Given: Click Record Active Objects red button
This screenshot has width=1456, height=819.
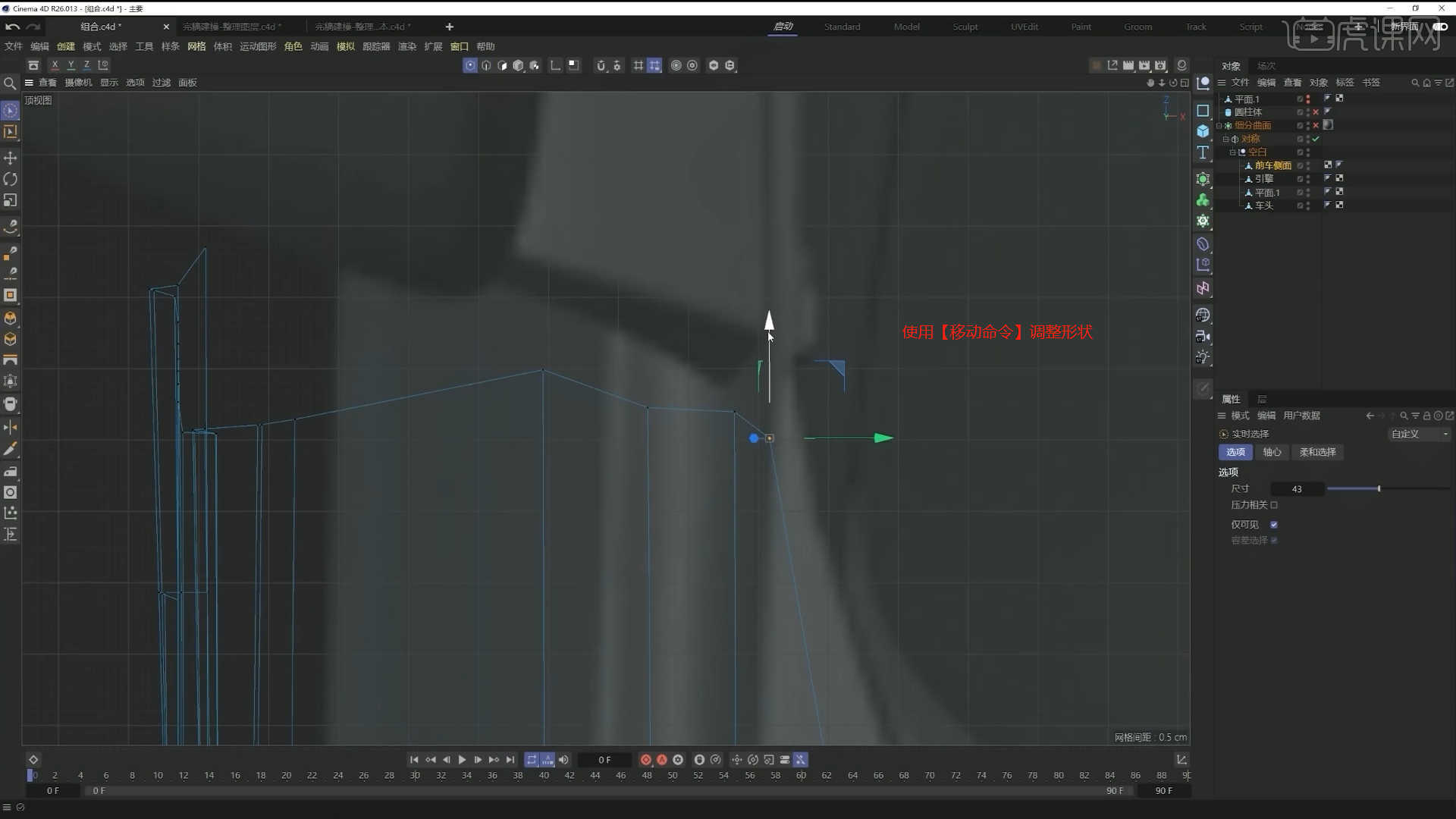Looking at the screenshot, I should click(x=646, y=760).
